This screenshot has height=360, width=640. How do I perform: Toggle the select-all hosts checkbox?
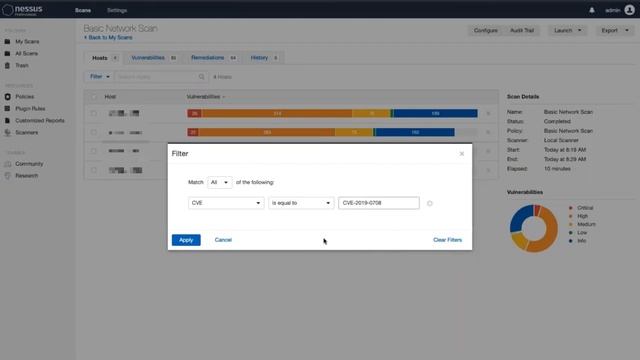click(x=93, y=97)
